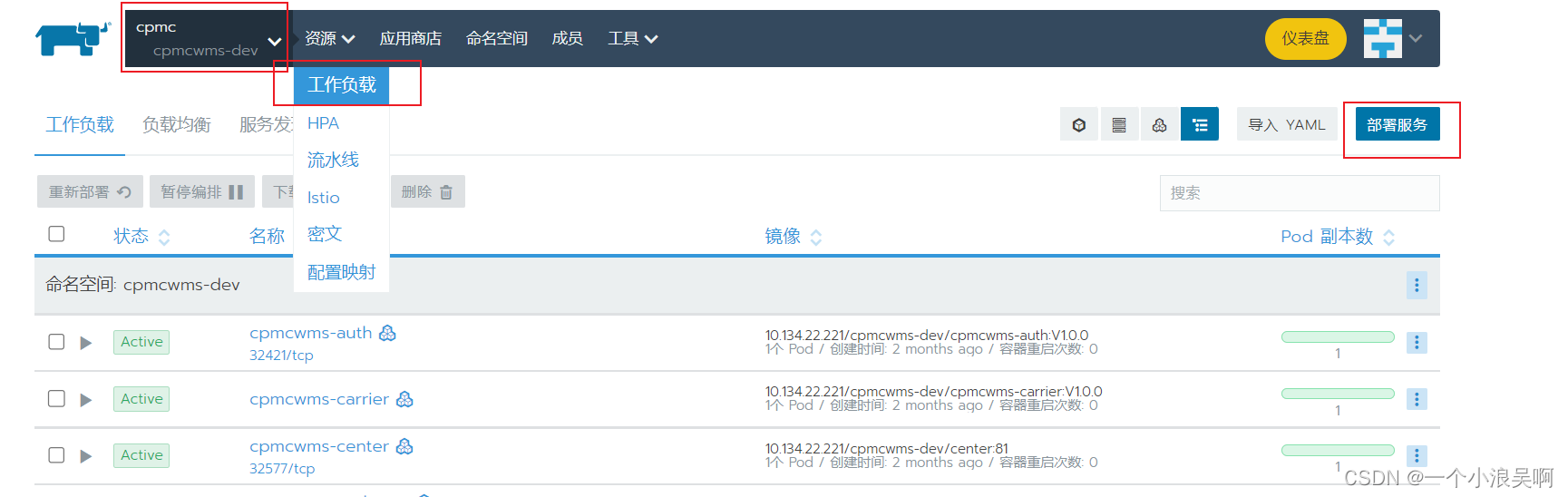Viewport: 1568px width, 497px height.
Task: Expand the cpmcwms-center row details
Action: [86, 456]
